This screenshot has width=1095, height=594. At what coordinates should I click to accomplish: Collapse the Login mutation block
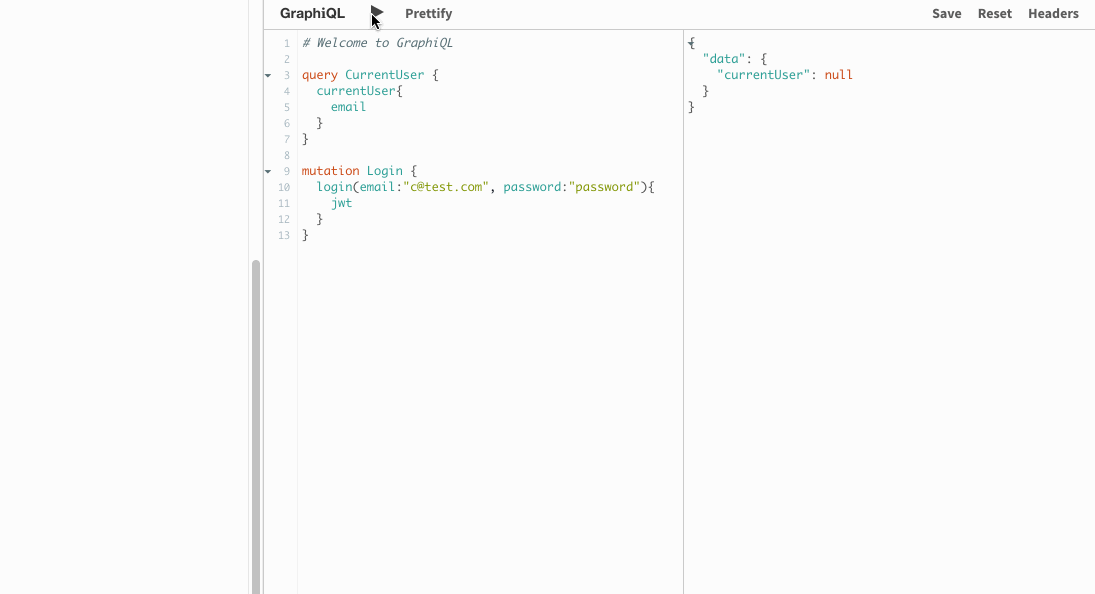click(267, 170)
